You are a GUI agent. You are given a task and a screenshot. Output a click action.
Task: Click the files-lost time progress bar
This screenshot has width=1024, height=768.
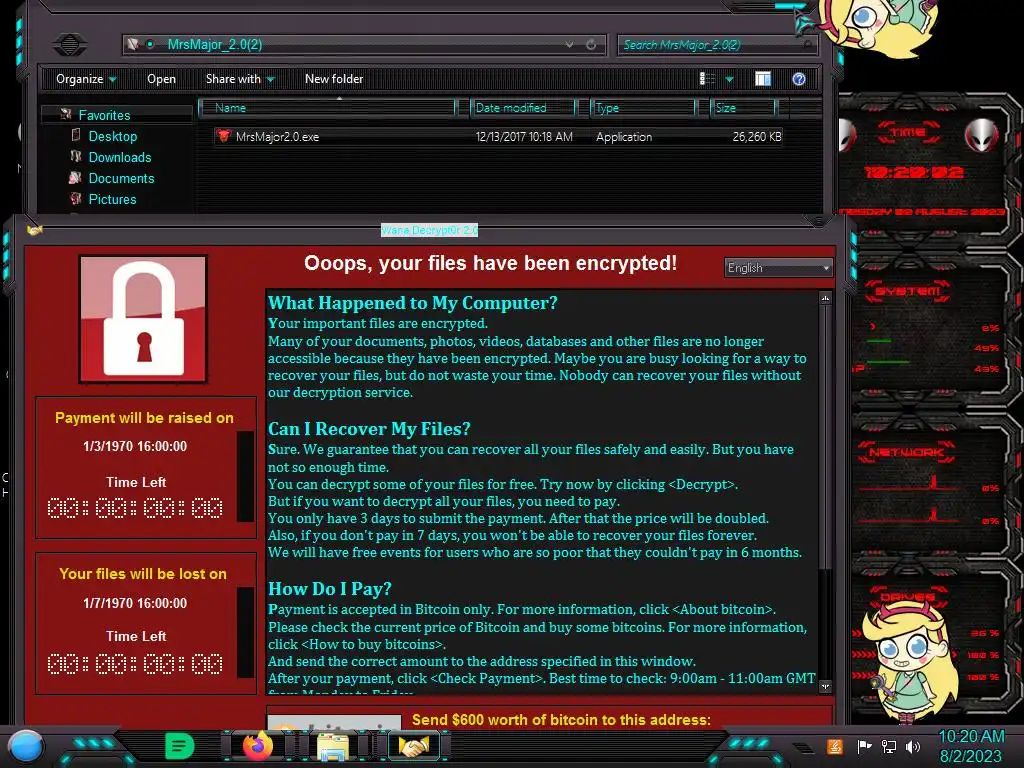pos(246,632)
